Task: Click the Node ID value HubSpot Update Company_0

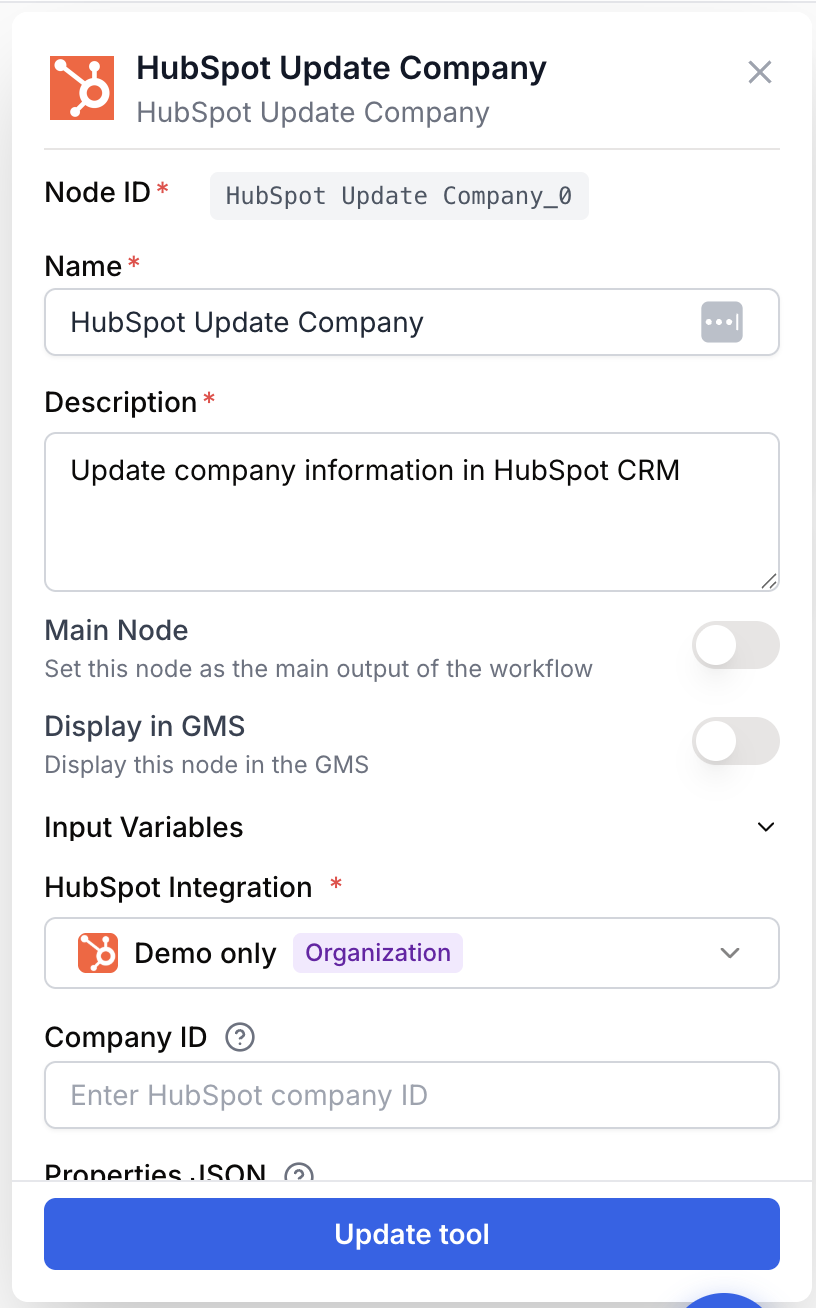Action: tap(399, 196)
